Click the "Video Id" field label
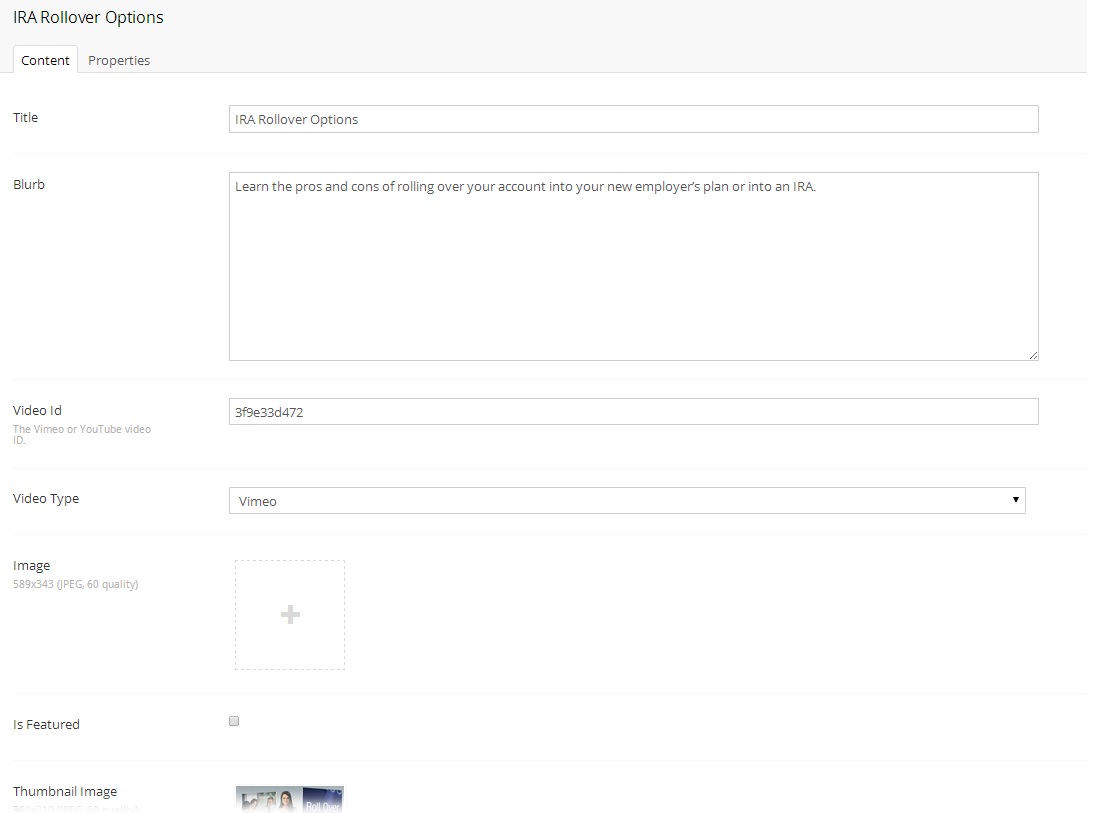Screen dimensions: 1100x813 pyautogui.click(x=37, y=410)
